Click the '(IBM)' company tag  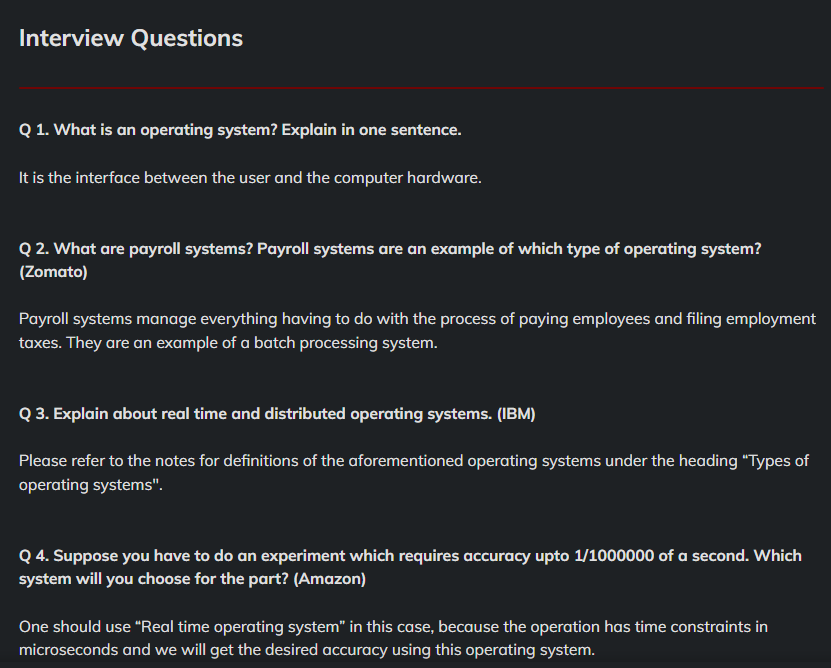pyautogui.click(x=516, y=414)
